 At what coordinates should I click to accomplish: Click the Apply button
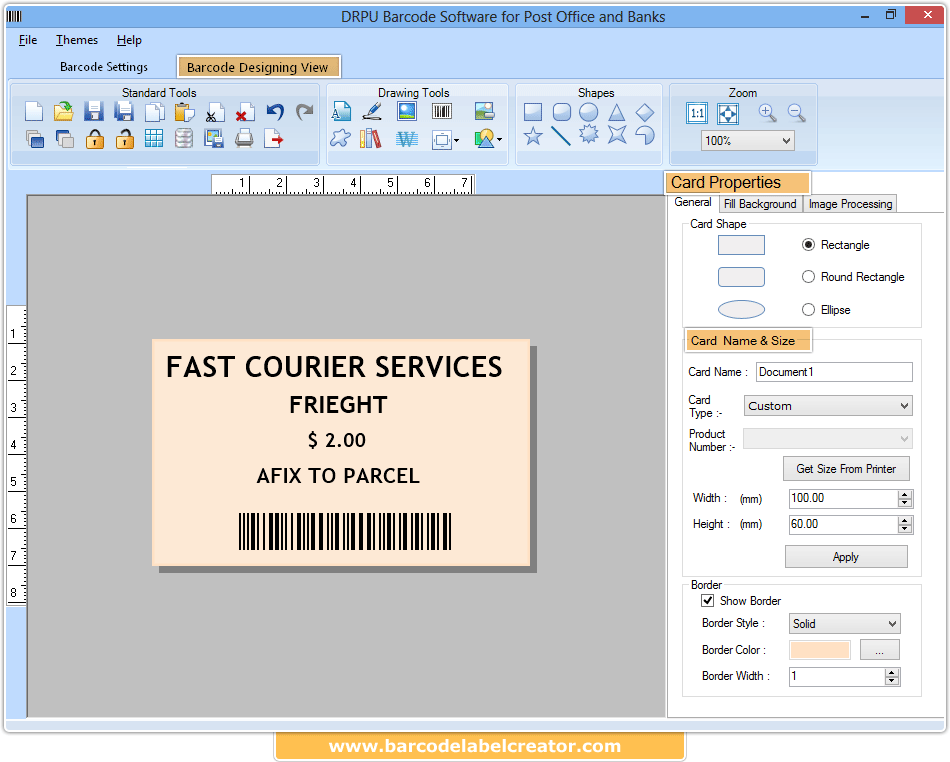[x=846, y=557]
